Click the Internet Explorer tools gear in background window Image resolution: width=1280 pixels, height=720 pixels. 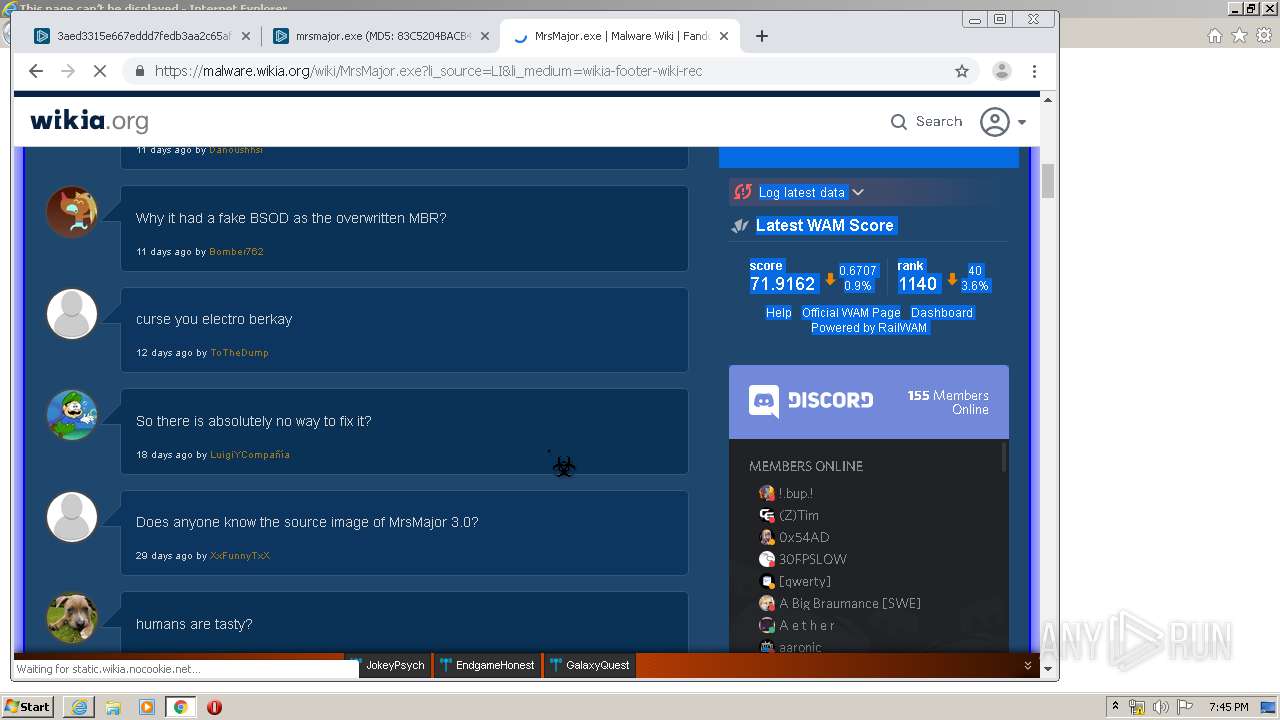pyautogui.click(x=1264, y=36)
